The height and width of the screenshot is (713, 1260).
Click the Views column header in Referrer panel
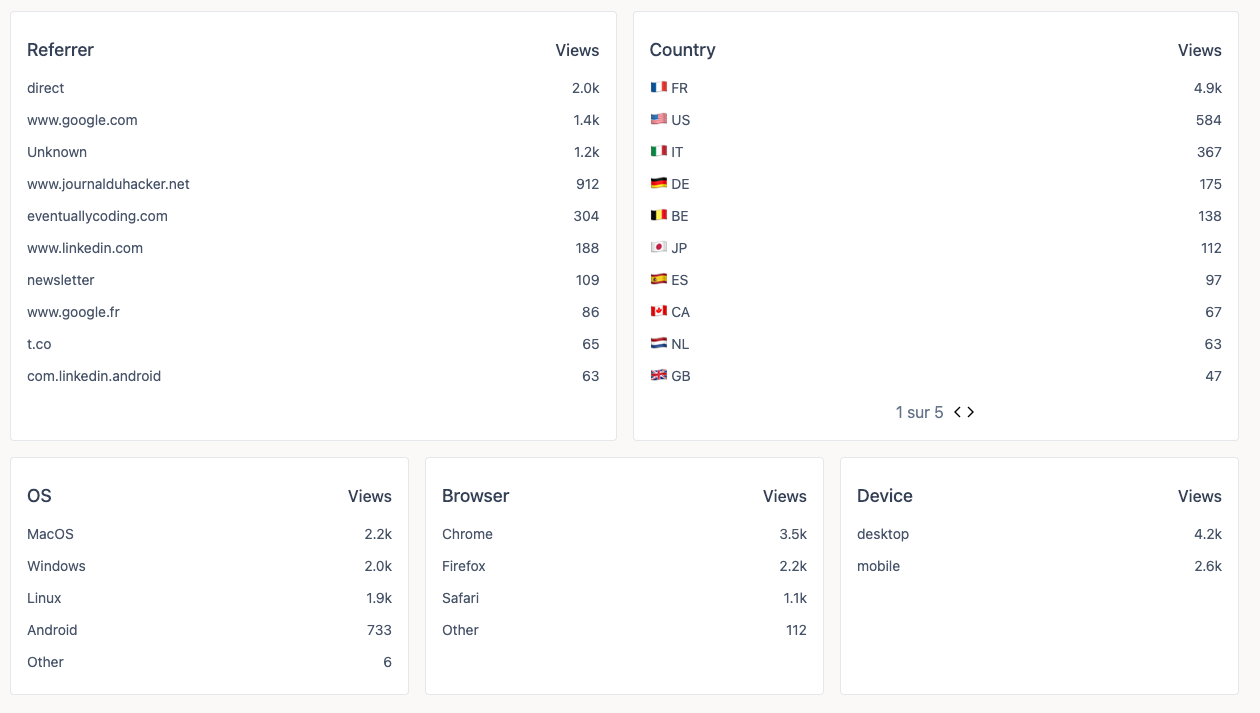coord(577,50)
